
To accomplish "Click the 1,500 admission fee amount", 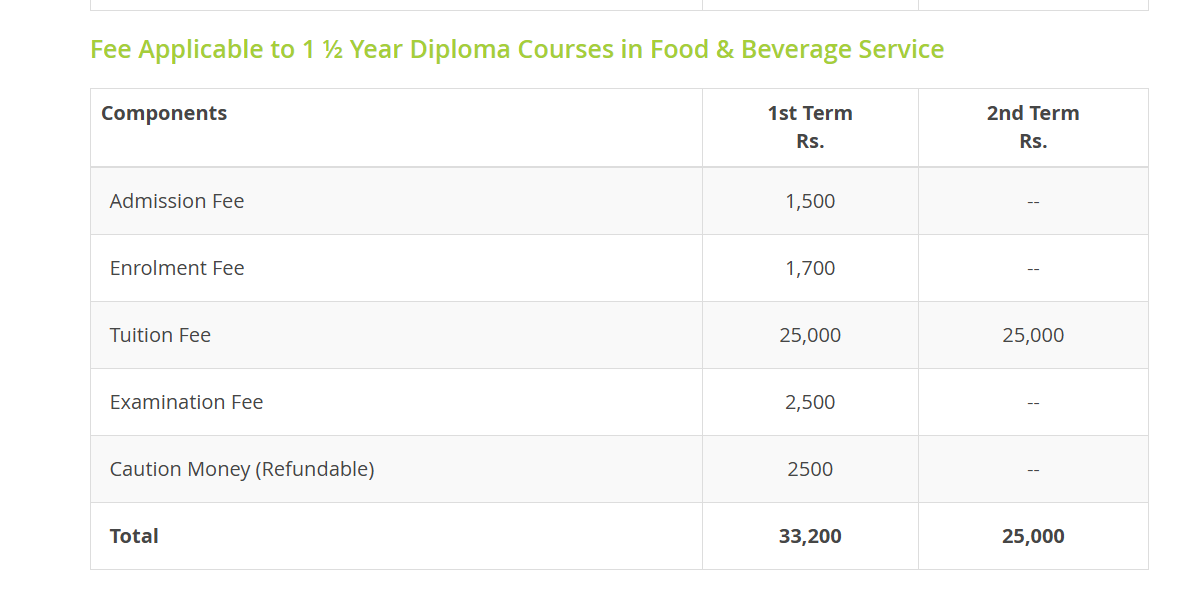I will [810, 201].
